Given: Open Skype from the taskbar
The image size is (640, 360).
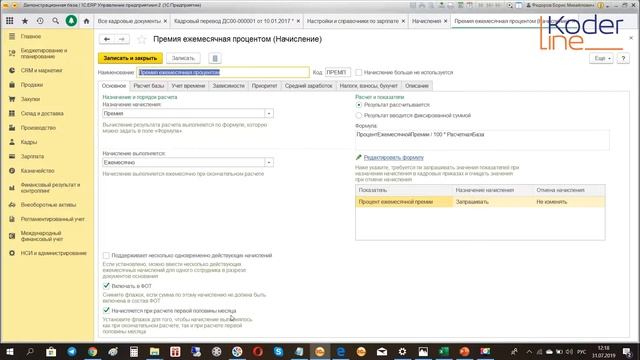Looking at the screenshot, I should point(278,351).
